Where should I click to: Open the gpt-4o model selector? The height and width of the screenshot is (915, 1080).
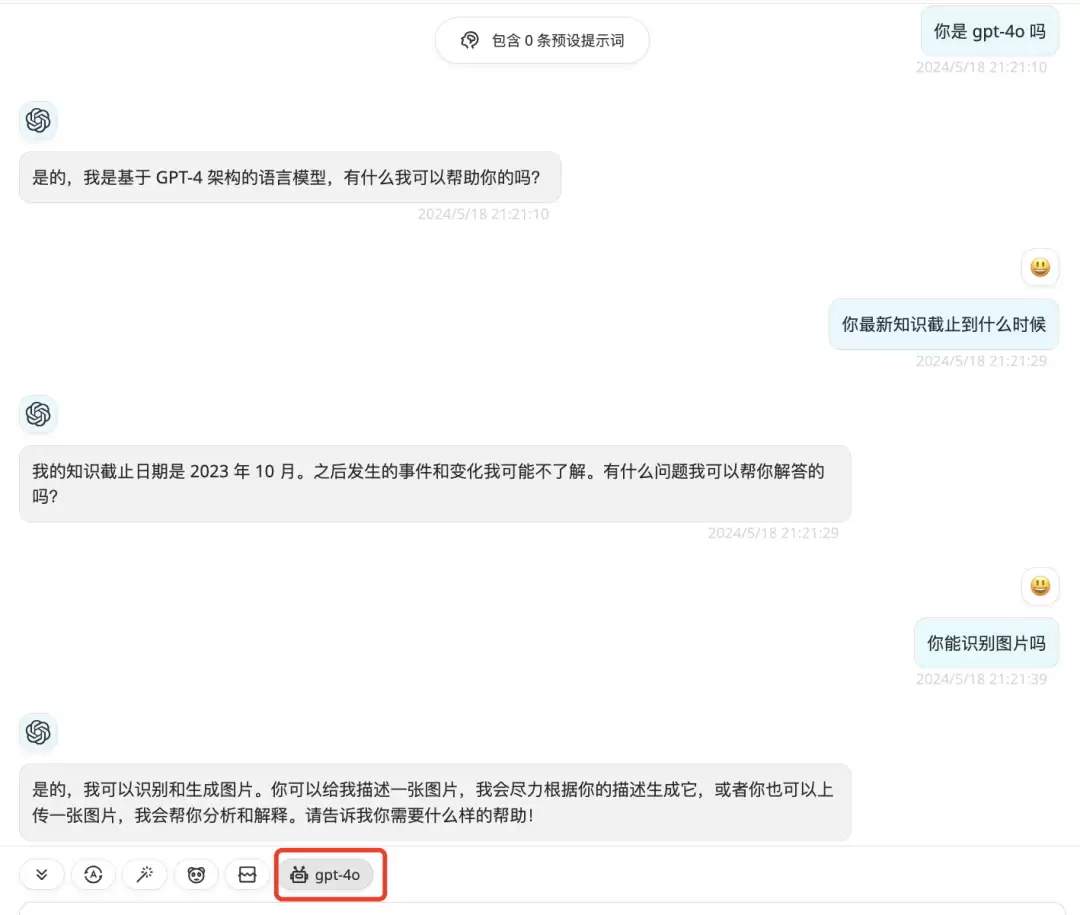(x=326, y=875)
